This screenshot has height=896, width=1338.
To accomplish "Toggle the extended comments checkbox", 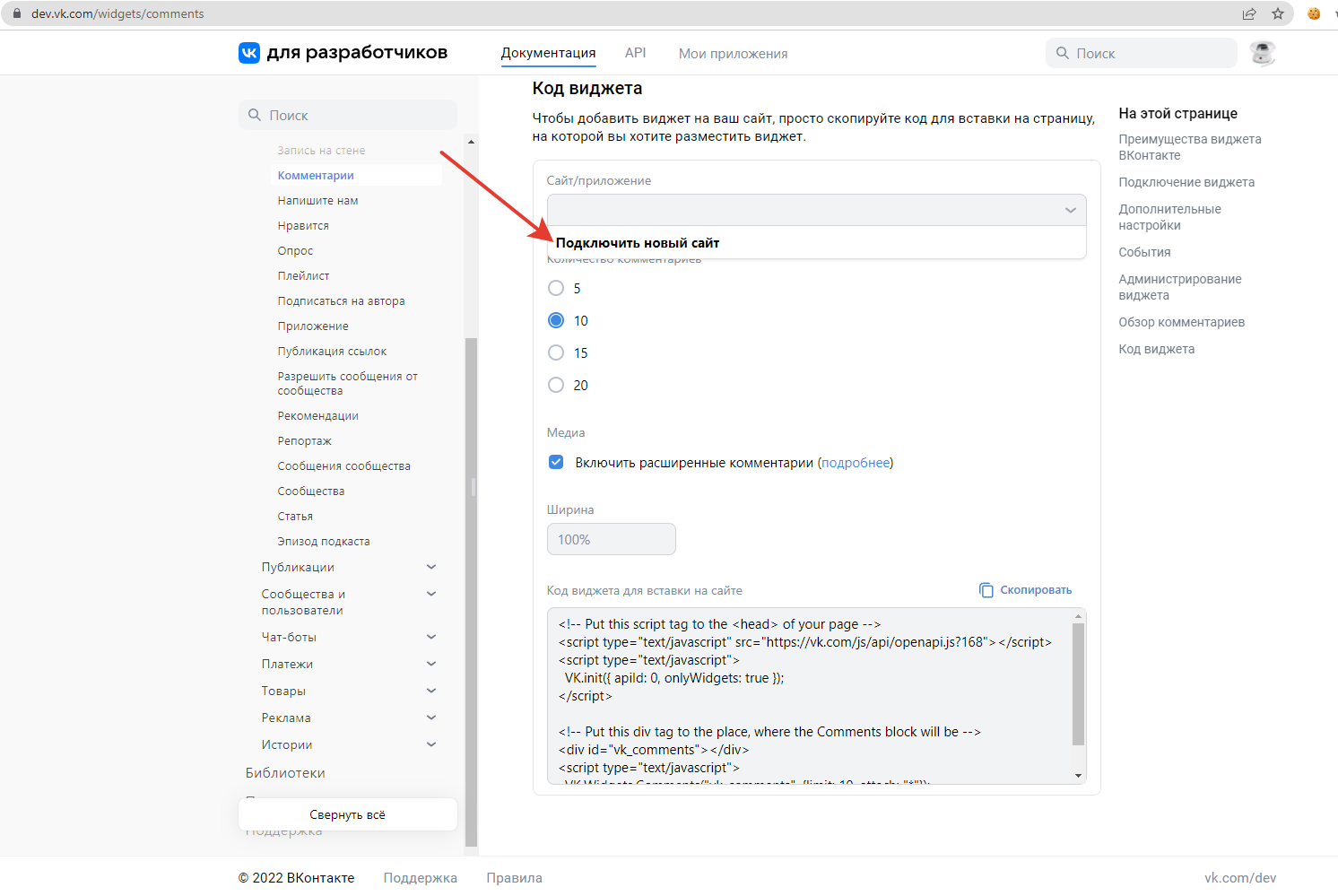I will pyautogui.click(x=556, y=462).
